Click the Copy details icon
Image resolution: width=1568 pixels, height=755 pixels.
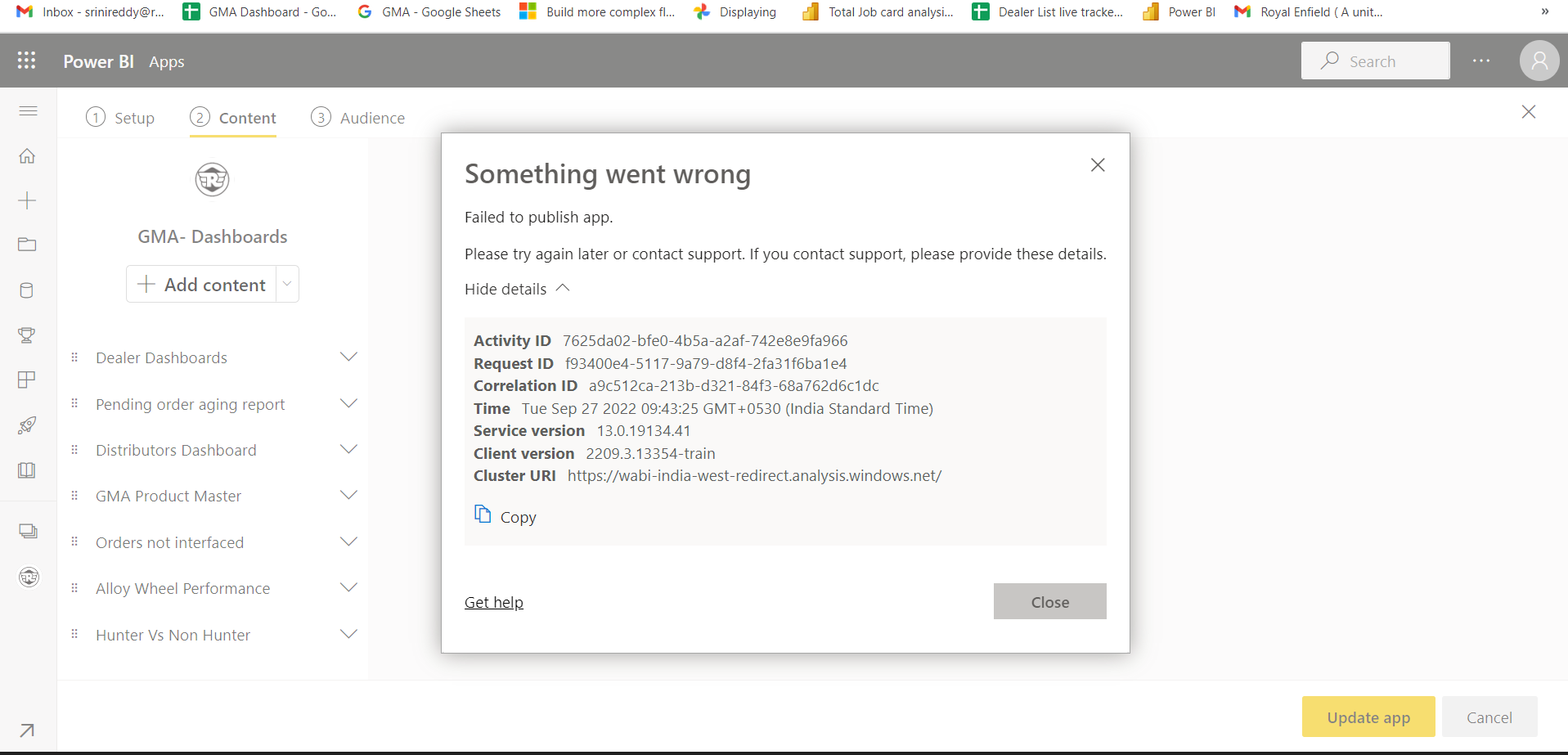coord(483,514)
